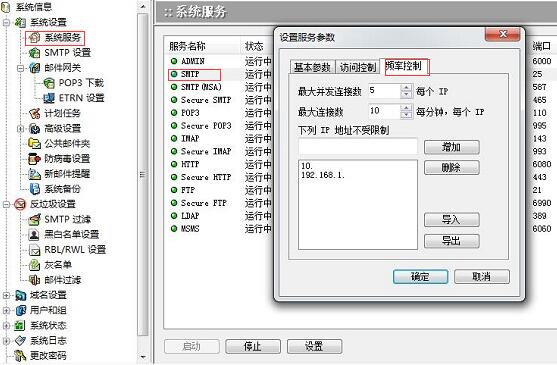The image size is (557, 365).
Task: Collapse the 系统设置 tree node
Action: tap(6, 22)
